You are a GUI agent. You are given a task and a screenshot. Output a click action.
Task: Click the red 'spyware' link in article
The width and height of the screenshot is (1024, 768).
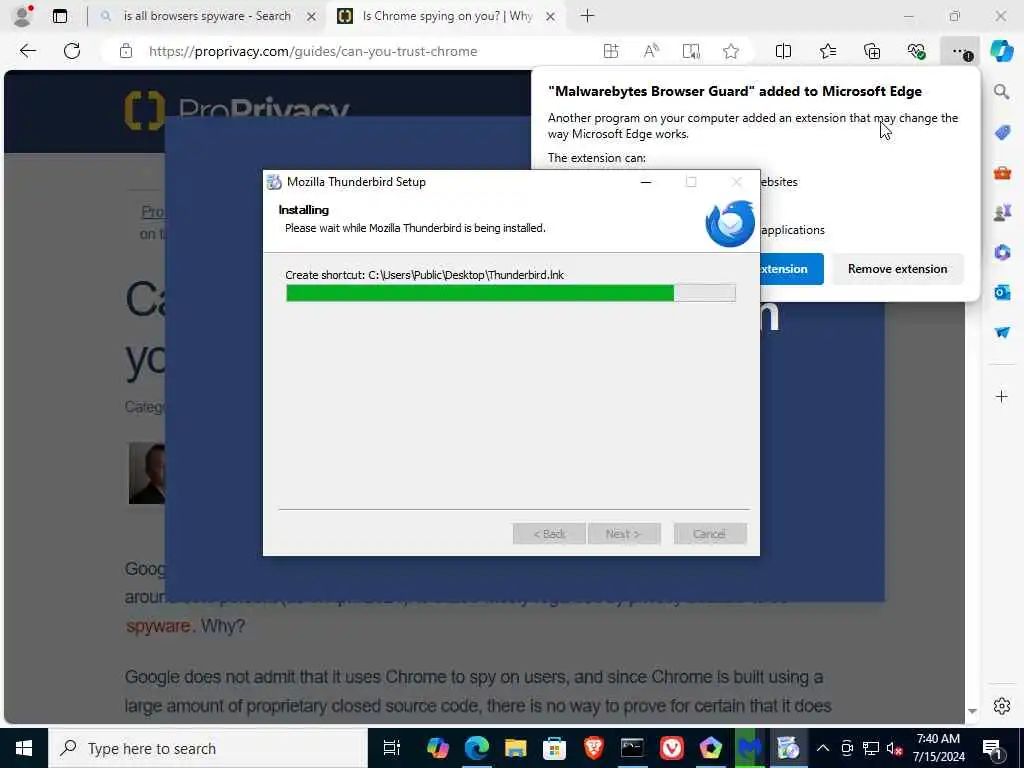(158, 626)
